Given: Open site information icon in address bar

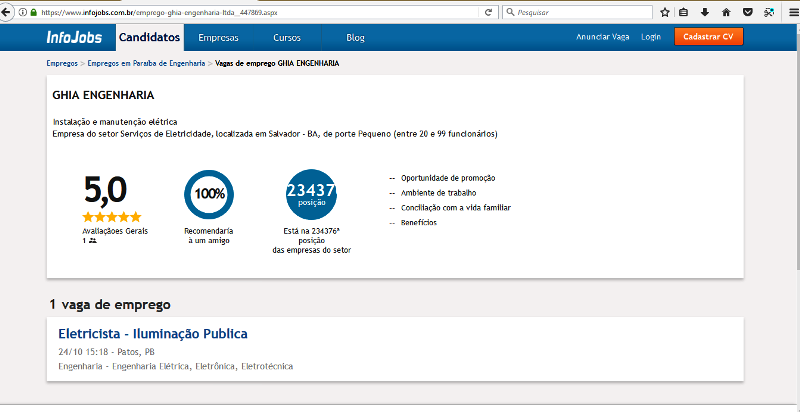Looking at the screenshot, I should point(22,12).
